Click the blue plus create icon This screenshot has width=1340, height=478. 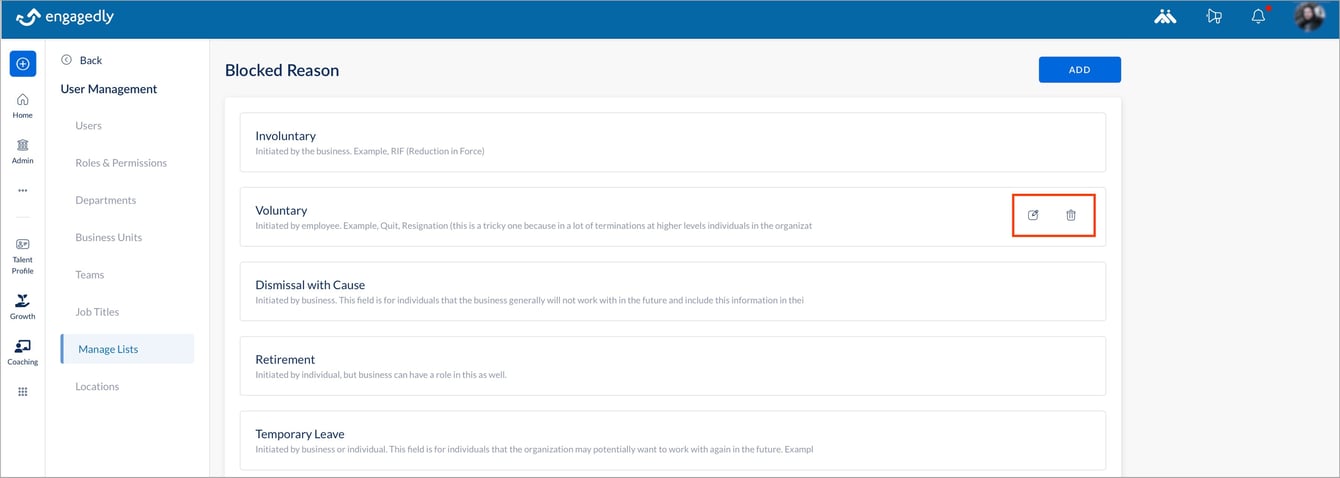(23, 64)
